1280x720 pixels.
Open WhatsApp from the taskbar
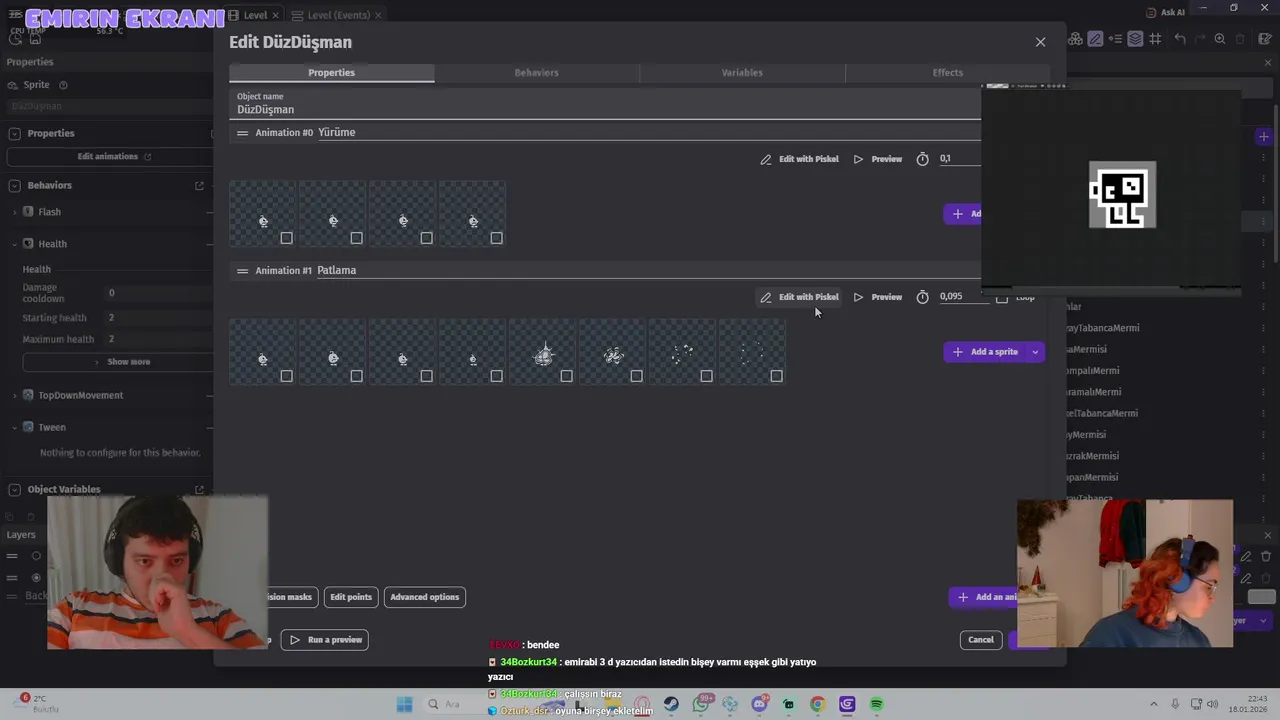701,704
